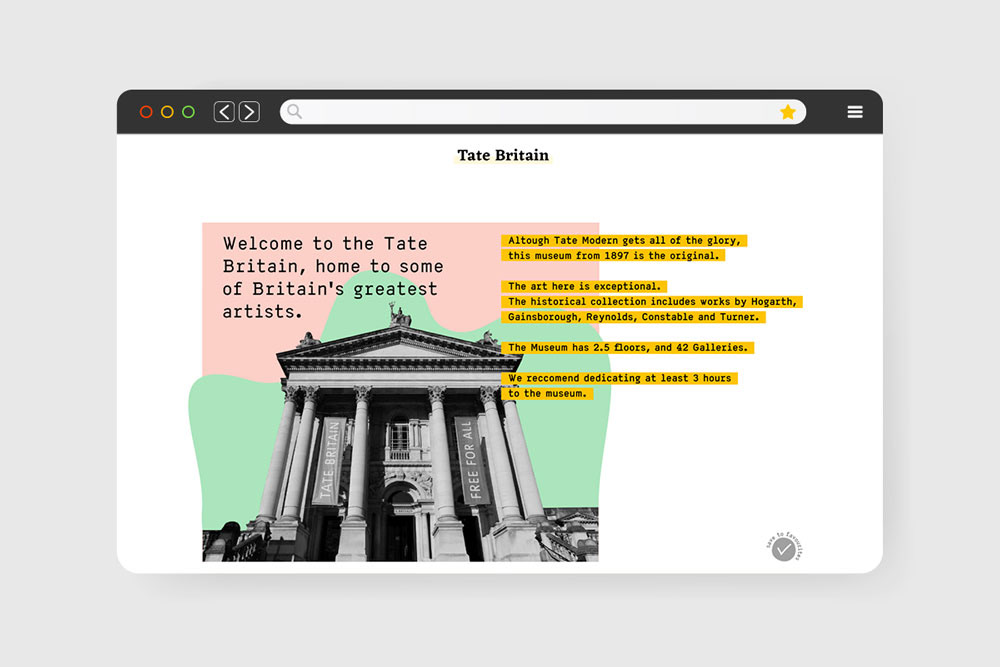Click the Tate Britain page title
This screenshot has height=667, width=1000.
(503, 156)
